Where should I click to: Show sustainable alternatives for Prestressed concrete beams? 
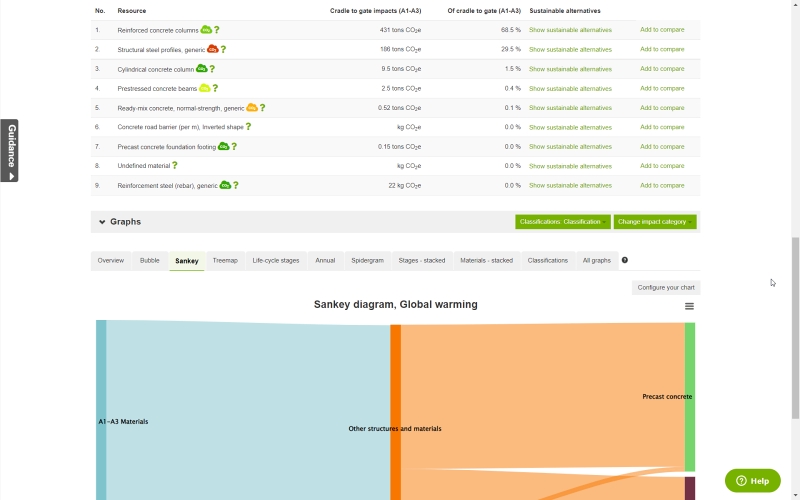tap(570, 88)
